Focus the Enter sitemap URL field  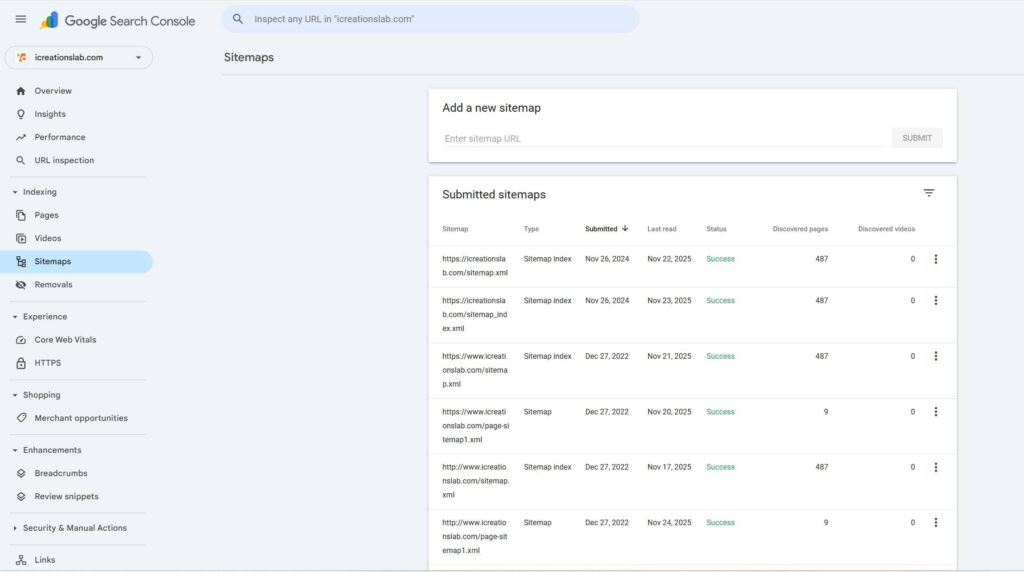(x=662, y=138)
